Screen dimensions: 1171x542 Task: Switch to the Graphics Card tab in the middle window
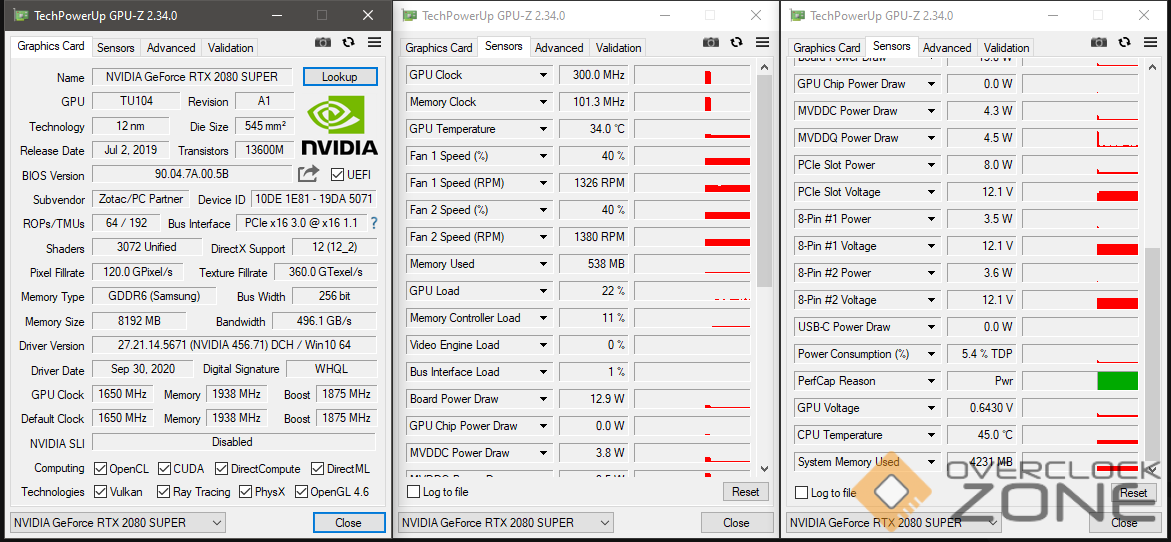click(x=439, y=48)
